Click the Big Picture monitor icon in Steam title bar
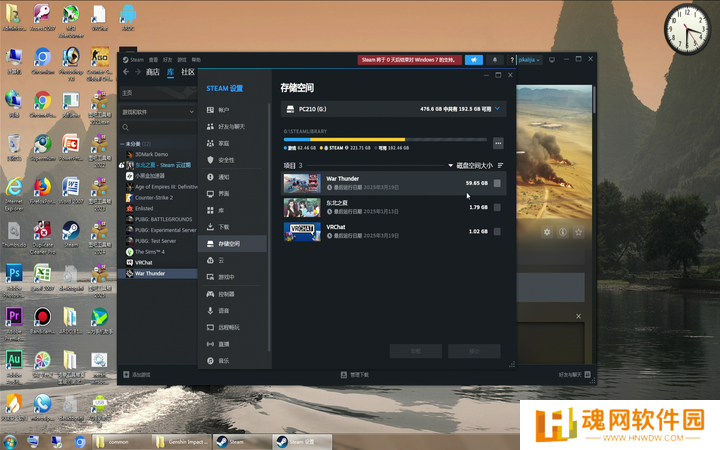The image size is (720, 450). pos(552,60)
